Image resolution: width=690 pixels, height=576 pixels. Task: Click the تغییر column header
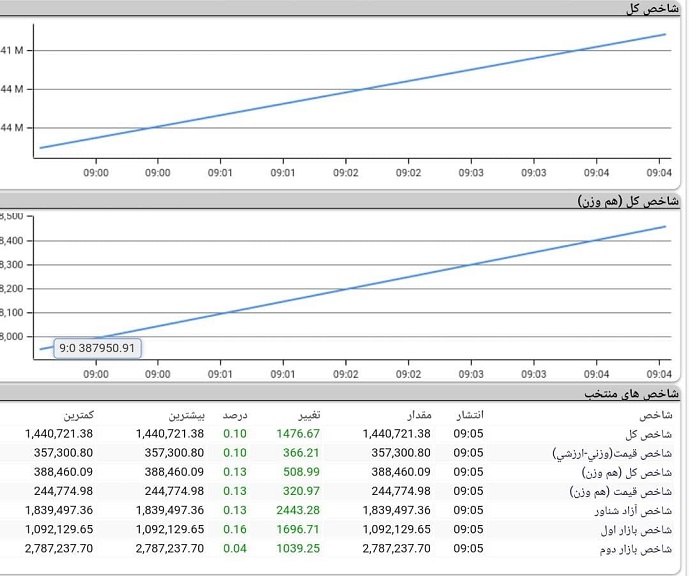(309, 415)
